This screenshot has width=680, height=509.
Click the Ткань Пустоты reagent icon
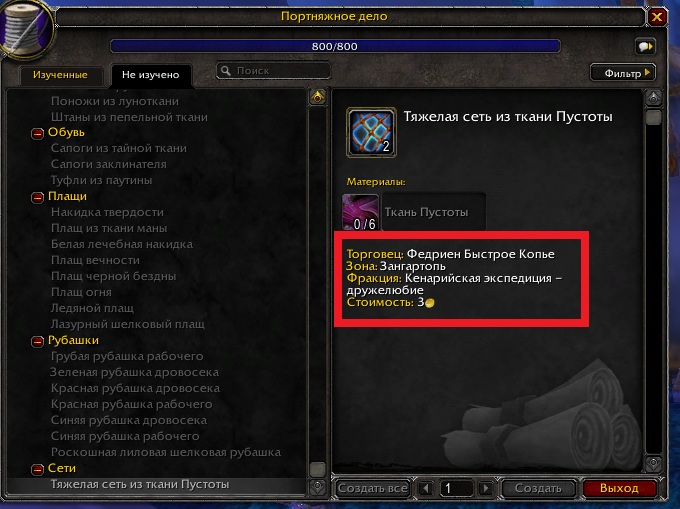pyautogui.click(x=360, y=212)
